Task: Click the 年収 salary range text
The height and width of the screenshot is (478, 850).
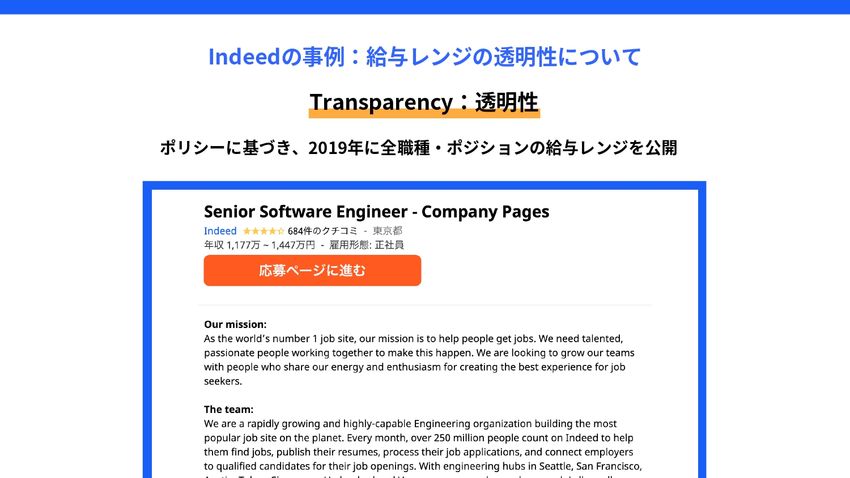Action: (259, 245)
